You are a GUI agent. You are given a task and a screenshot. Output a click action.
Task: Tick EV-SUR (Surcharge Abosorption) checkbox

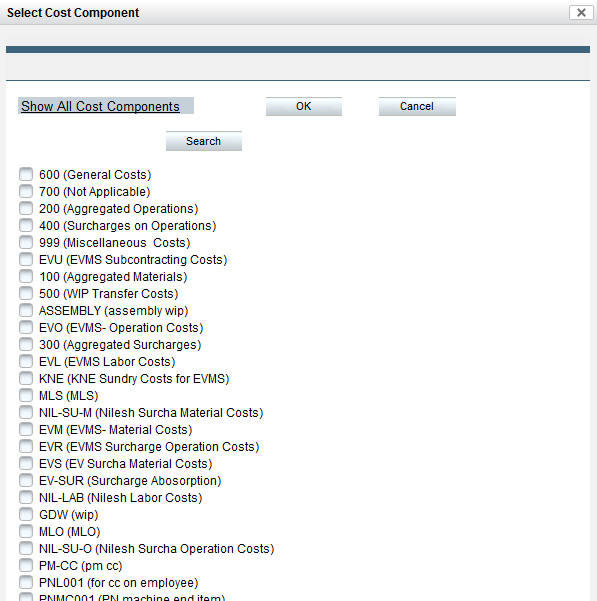[x=26, y=480]
